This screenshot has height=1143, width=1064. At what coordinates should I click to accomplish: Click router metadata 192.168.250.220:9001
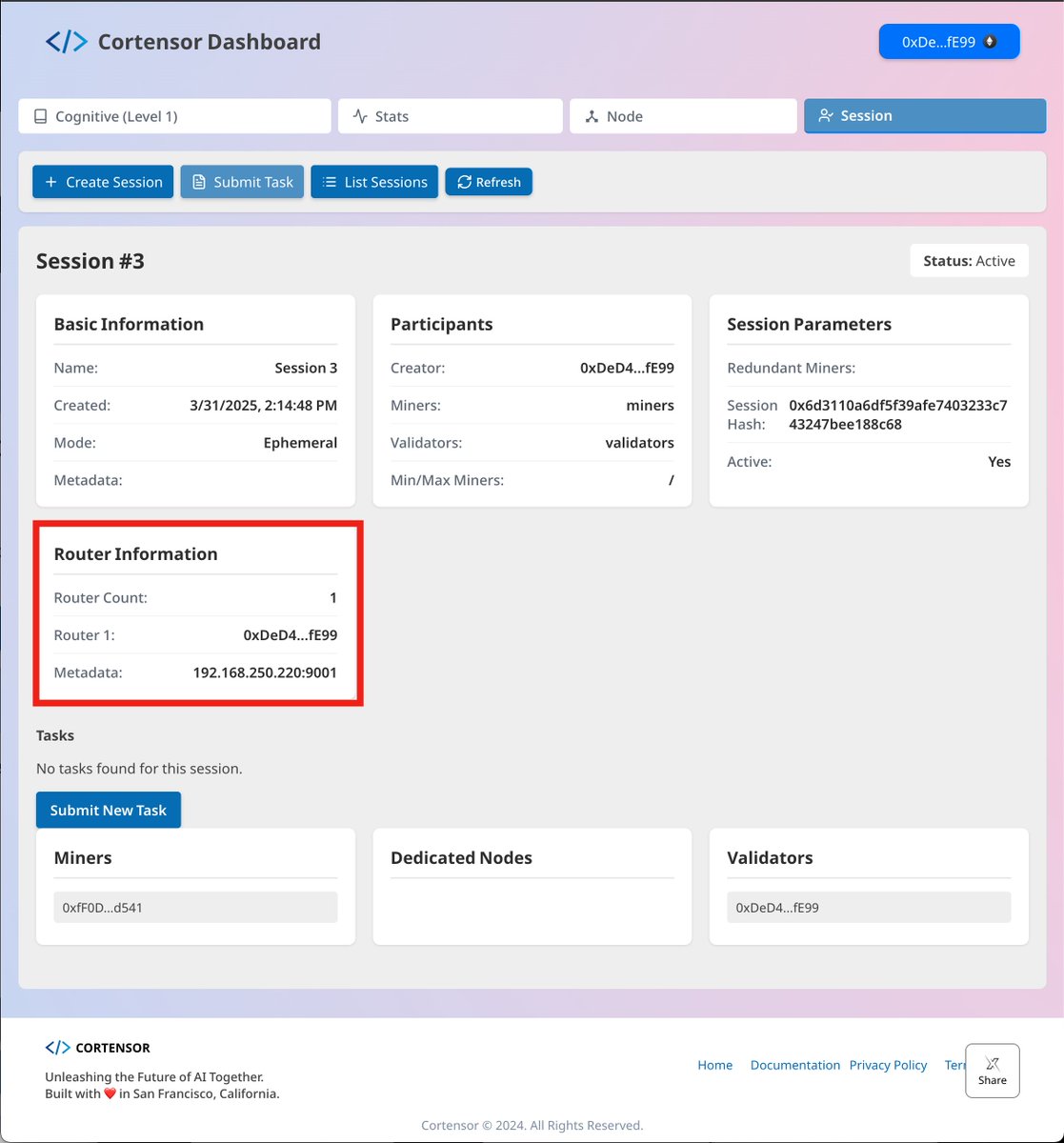coord(265,672)
